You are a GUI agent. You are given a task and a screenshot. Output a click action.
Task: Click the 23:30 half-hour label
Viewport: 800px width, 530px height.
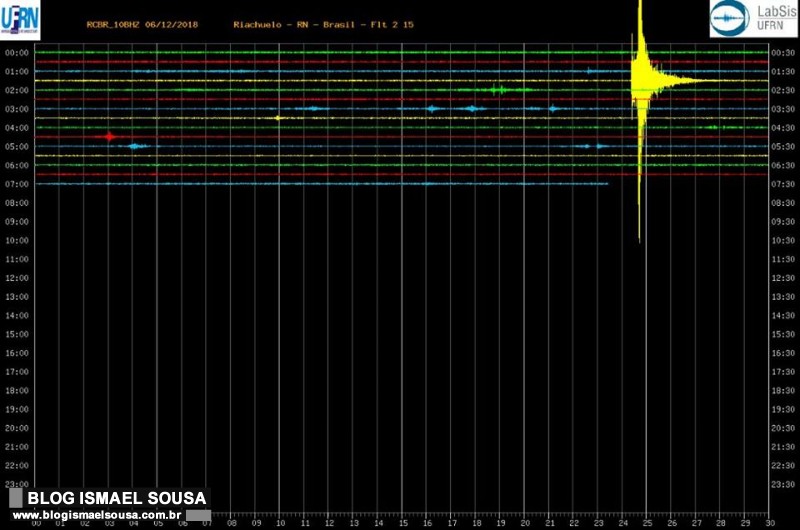[783, 485]
